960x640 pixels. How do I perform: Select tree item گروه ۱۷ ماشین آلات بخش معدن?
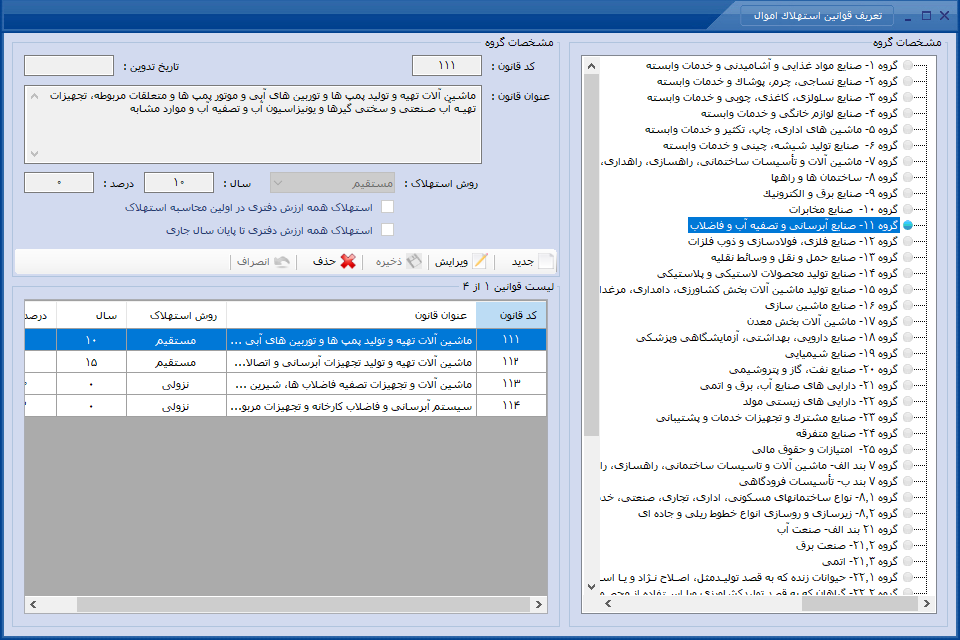[822, 322]
